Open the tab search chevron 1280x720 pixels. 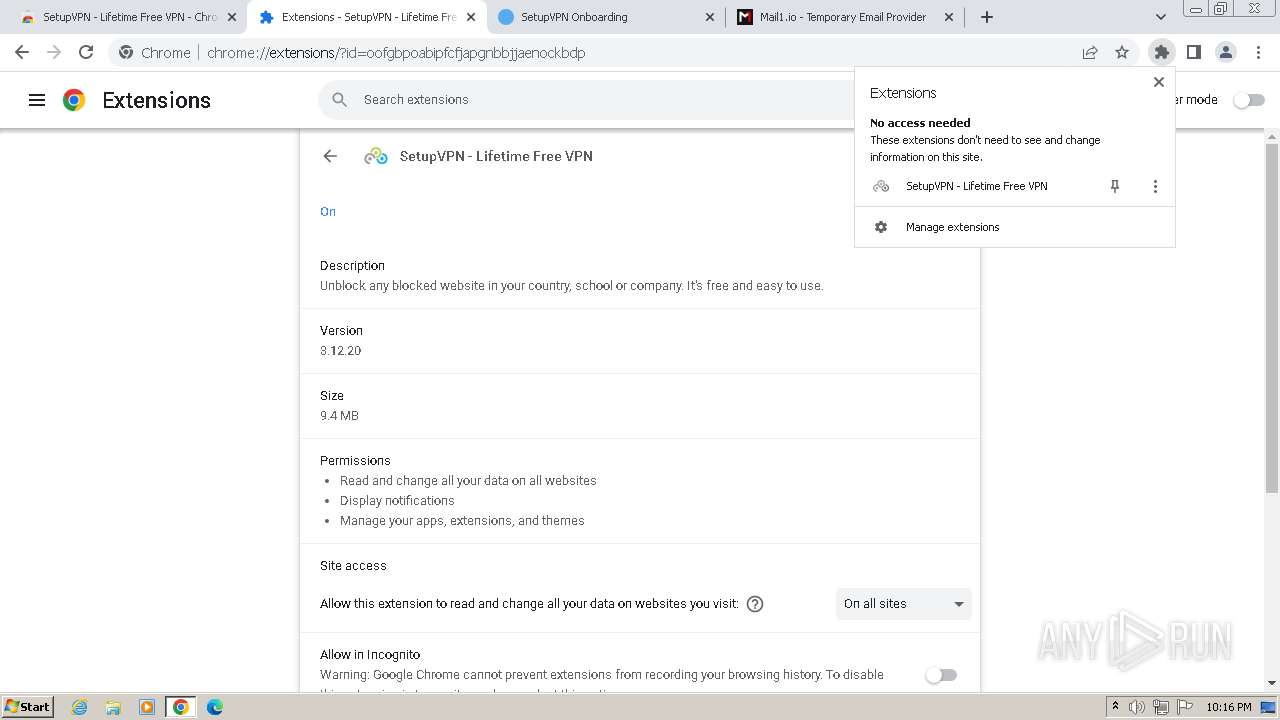tap(1161, 17)
